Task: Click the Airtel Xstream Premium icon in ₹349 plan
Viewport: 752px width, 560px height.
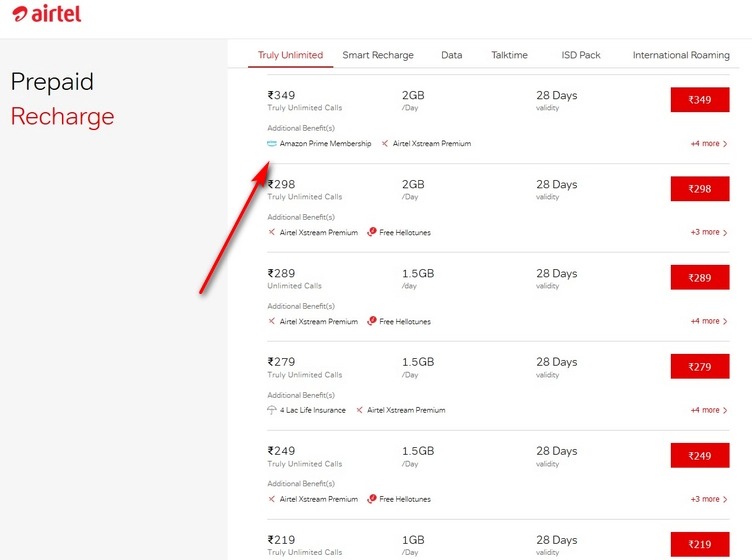Action: pos(385,143)
